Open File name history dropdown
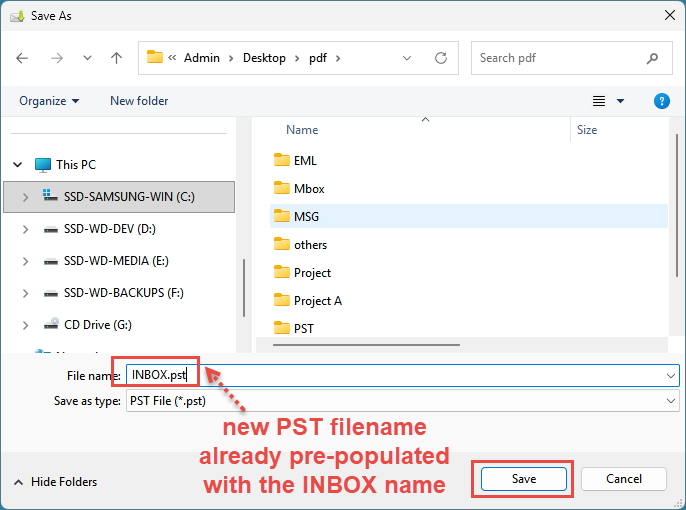Screen dimensions: 686x510 (x=670, y=376)
